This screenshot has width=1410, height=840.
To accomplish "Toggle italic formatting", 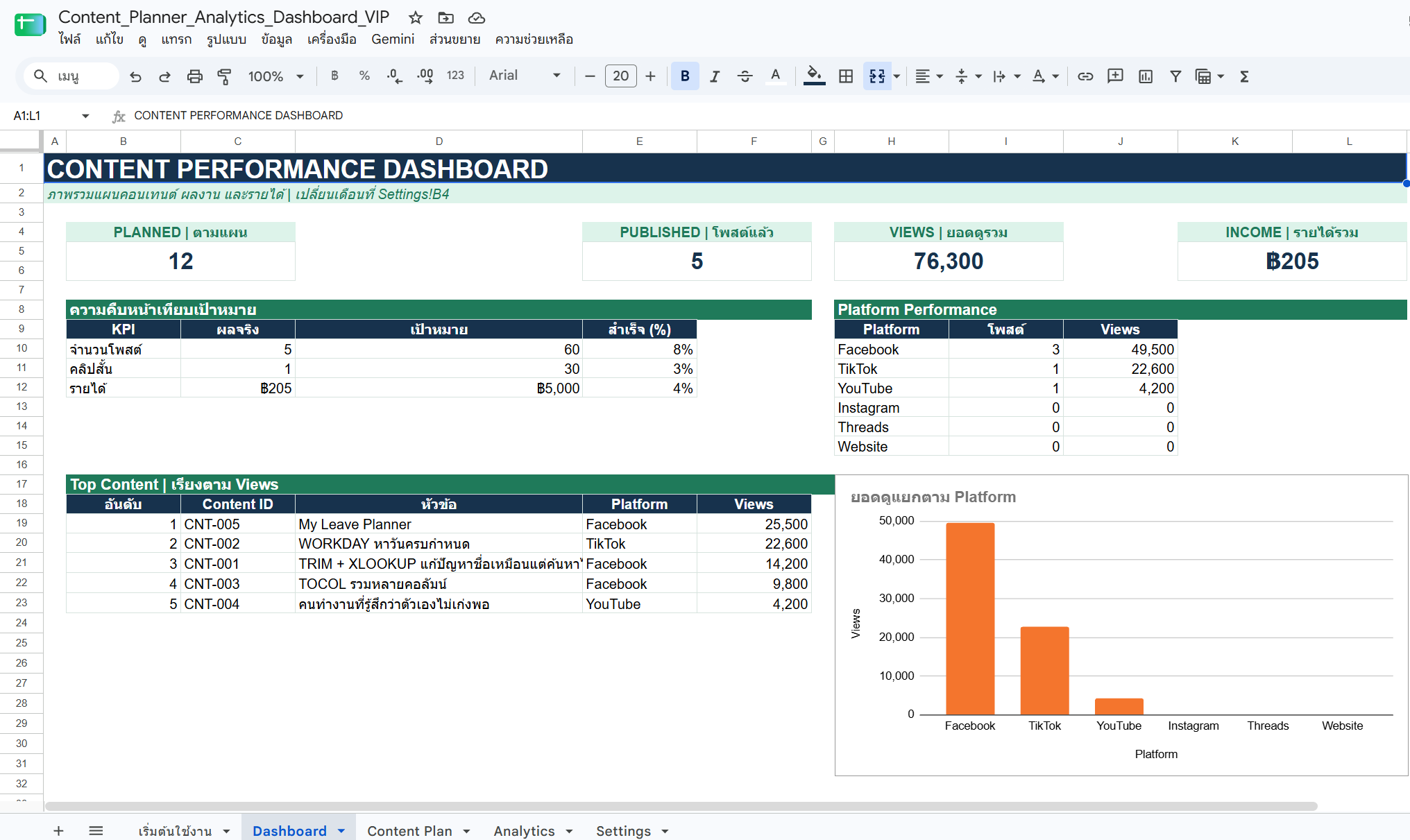I will tap(715, 76).
